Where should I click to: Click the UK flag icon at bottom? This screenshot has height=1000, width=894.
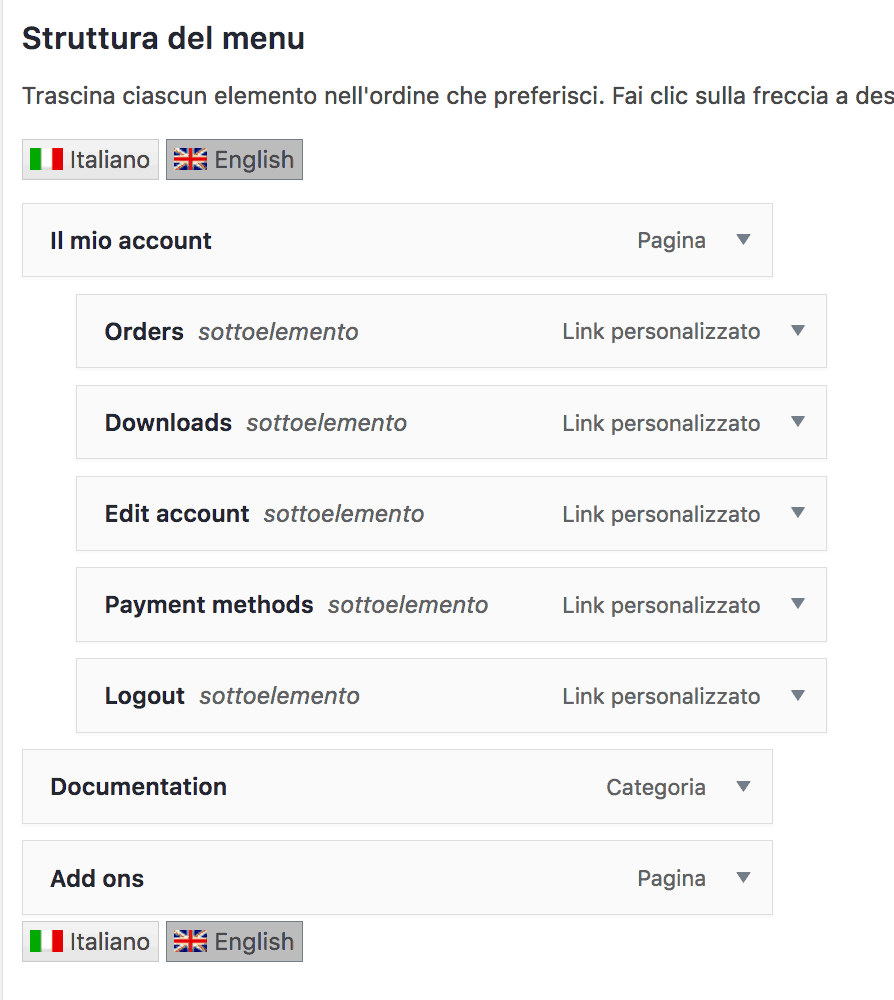pyautogui.click(x=191, y=941)
